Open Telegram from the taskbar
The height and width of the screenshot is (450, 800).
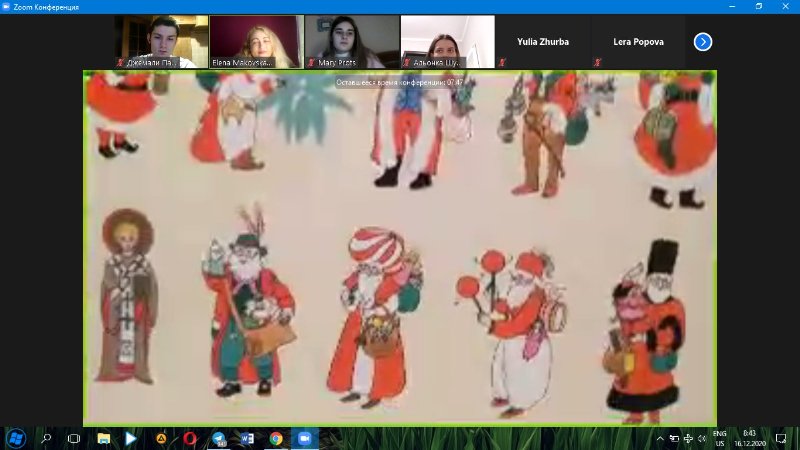(x=218, y=438)
